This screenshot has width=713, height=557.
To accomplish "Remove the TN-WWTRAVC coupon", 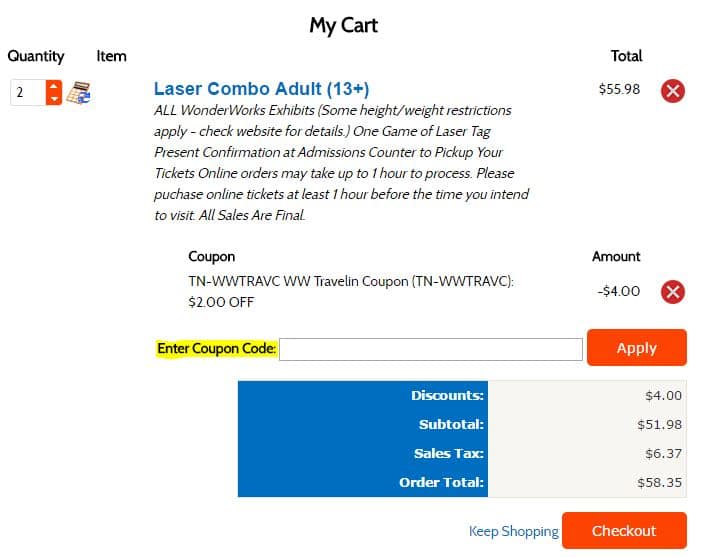I will tap(673, 292).
